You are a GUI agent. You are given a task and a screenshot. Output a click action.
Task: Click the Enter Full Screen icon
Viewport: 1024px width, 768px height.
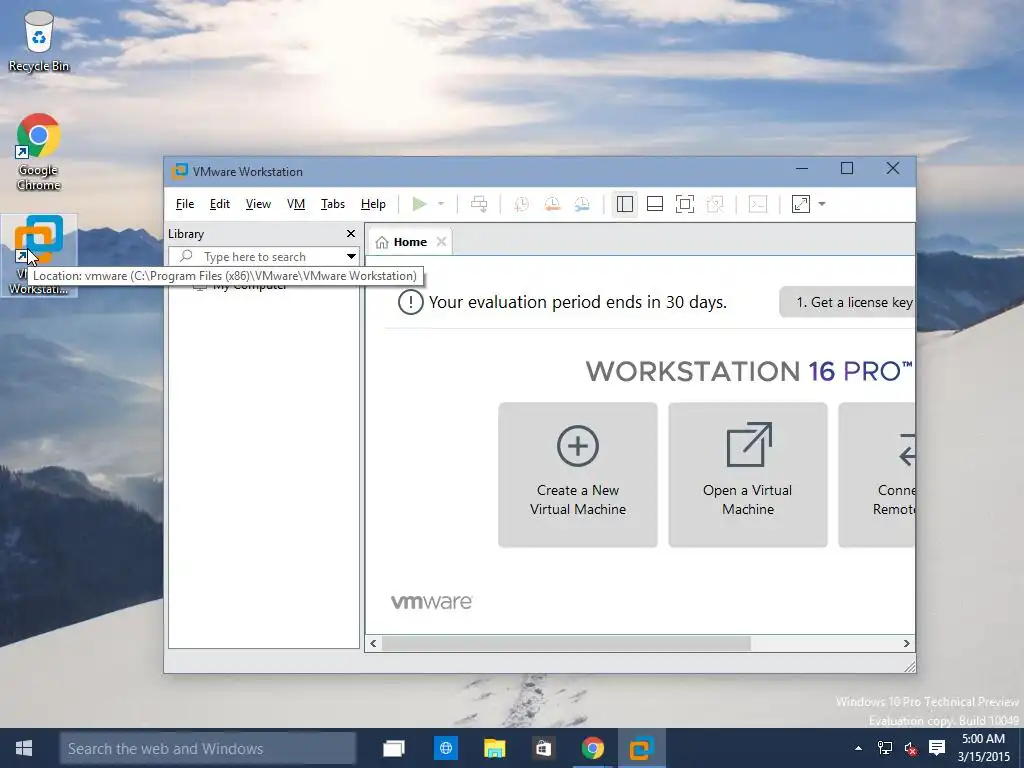coord(684,204)
